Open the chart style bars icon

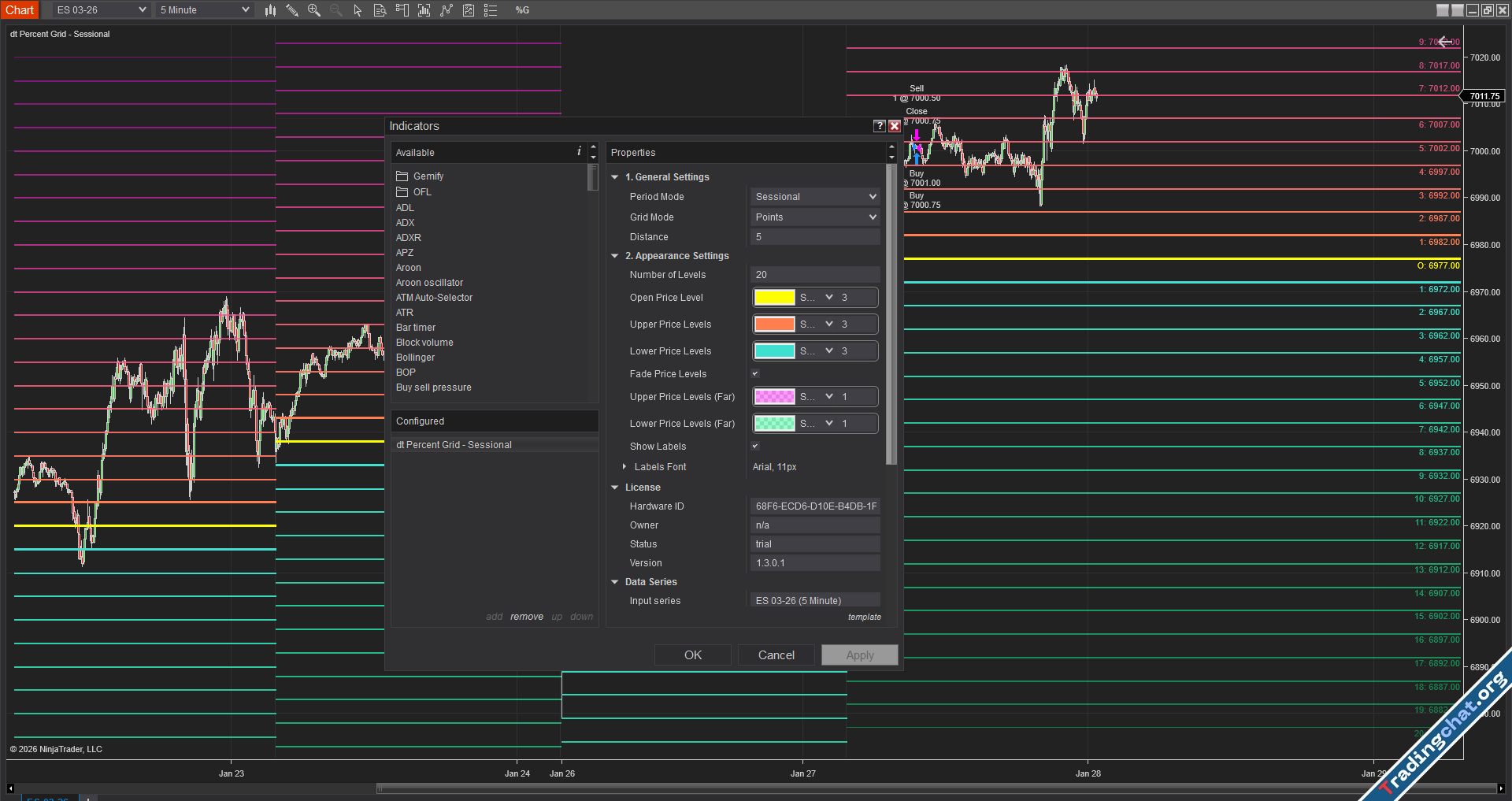pyautogui.click(x=270, y=10)
